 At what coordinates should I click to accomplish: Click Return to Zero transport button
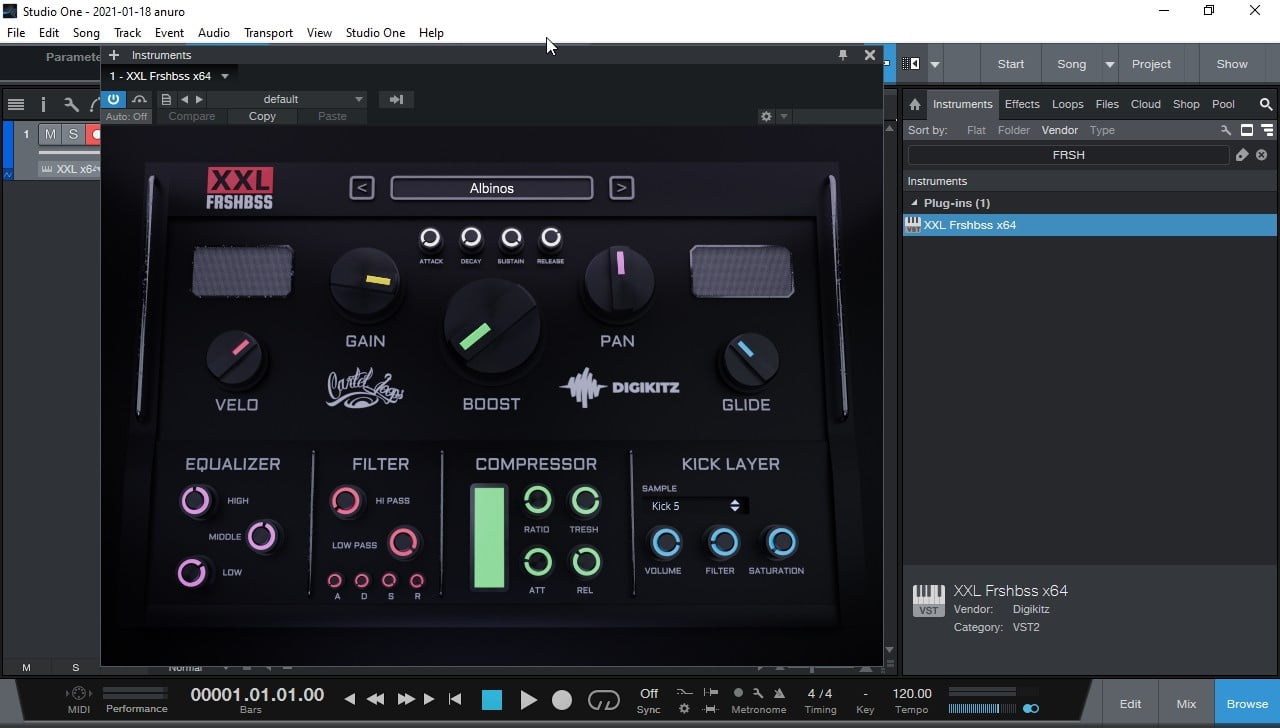click(x=455, y=700)
